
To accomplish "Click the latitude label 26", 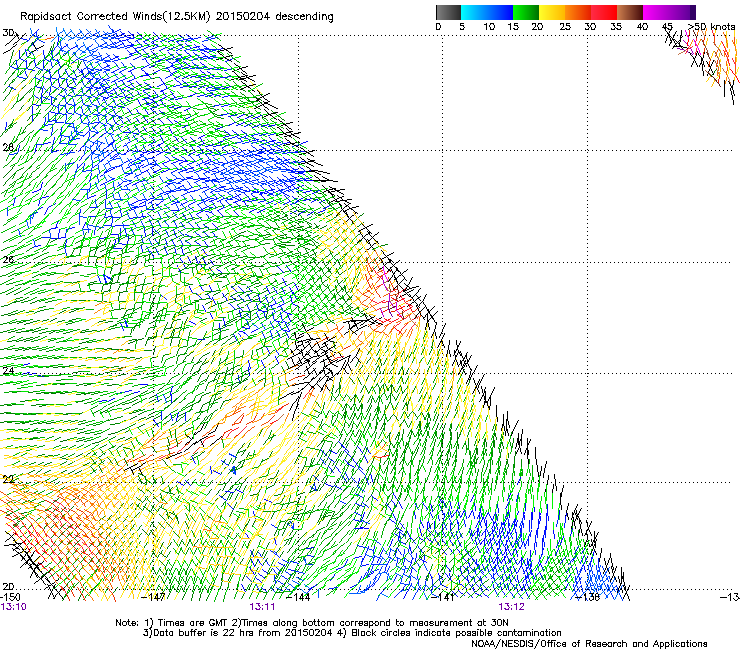I will tap(8, 259).
